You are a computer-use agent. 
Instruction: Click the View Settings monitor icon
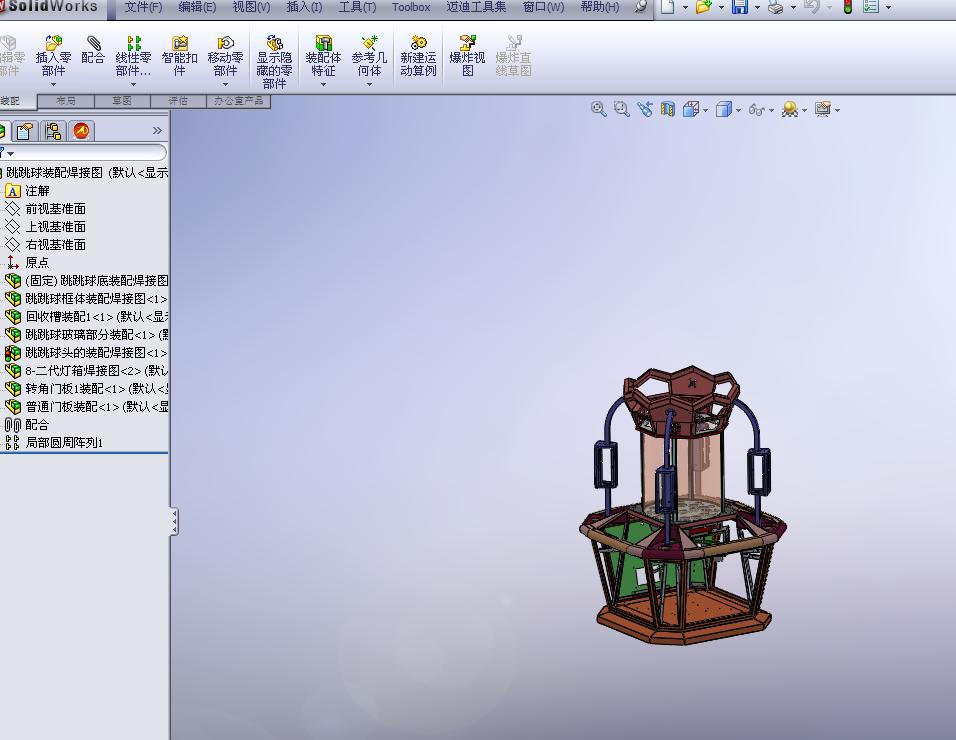click(823, 109)
